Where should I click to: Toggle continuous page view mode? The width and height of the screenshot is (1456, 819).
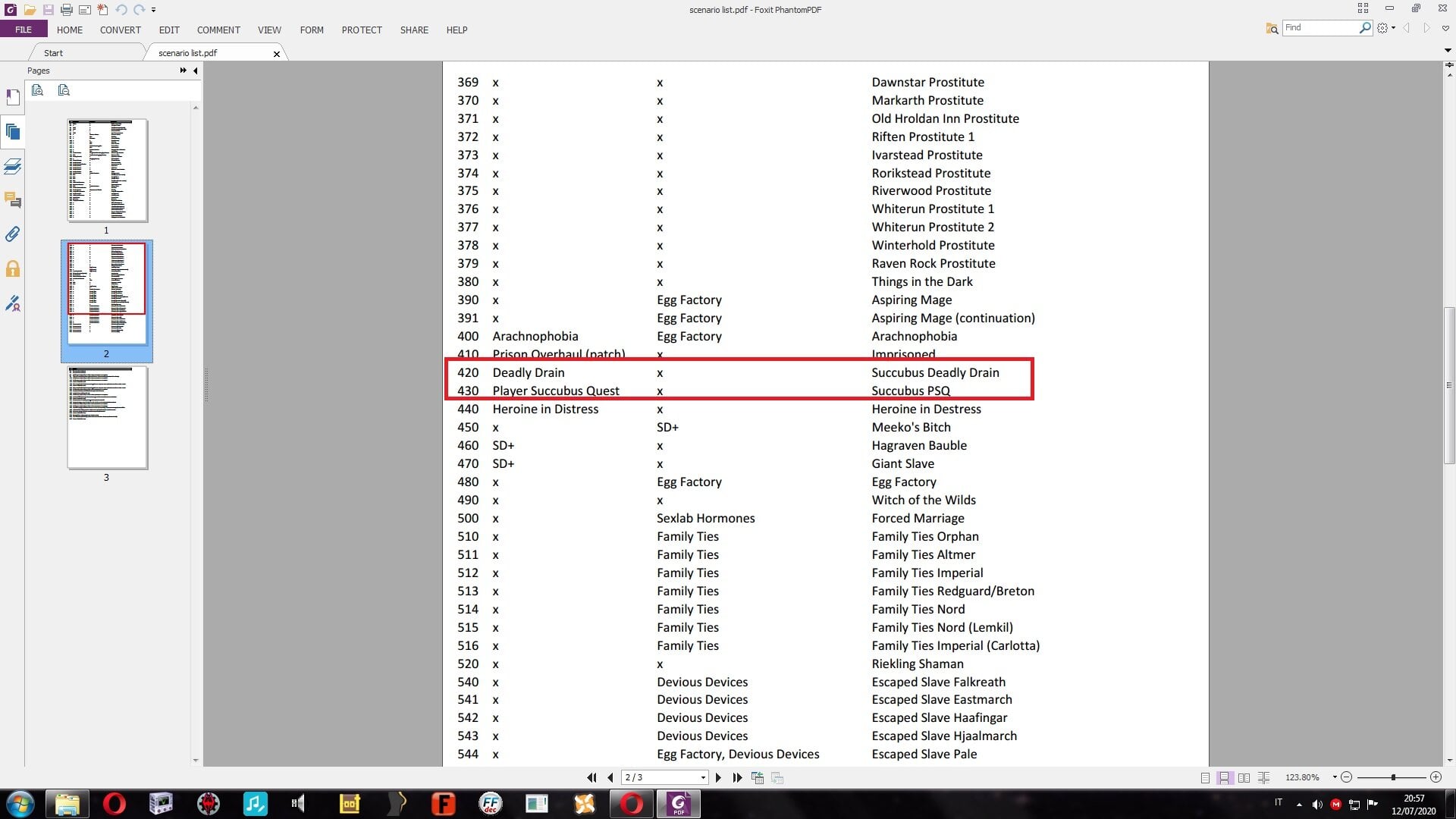[1224, 777]
